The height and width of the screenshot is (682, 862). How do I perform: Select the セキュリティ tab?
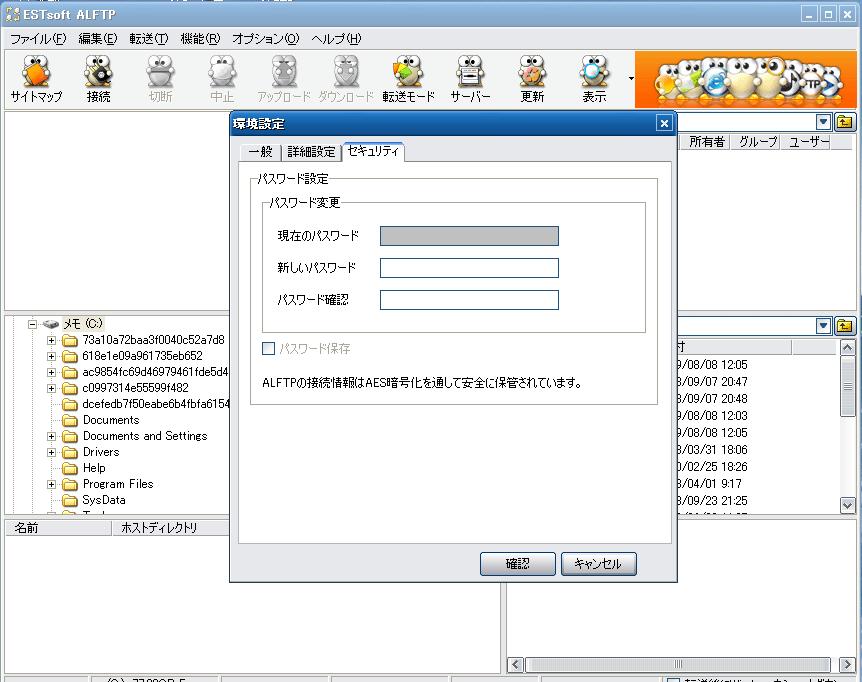373,151
